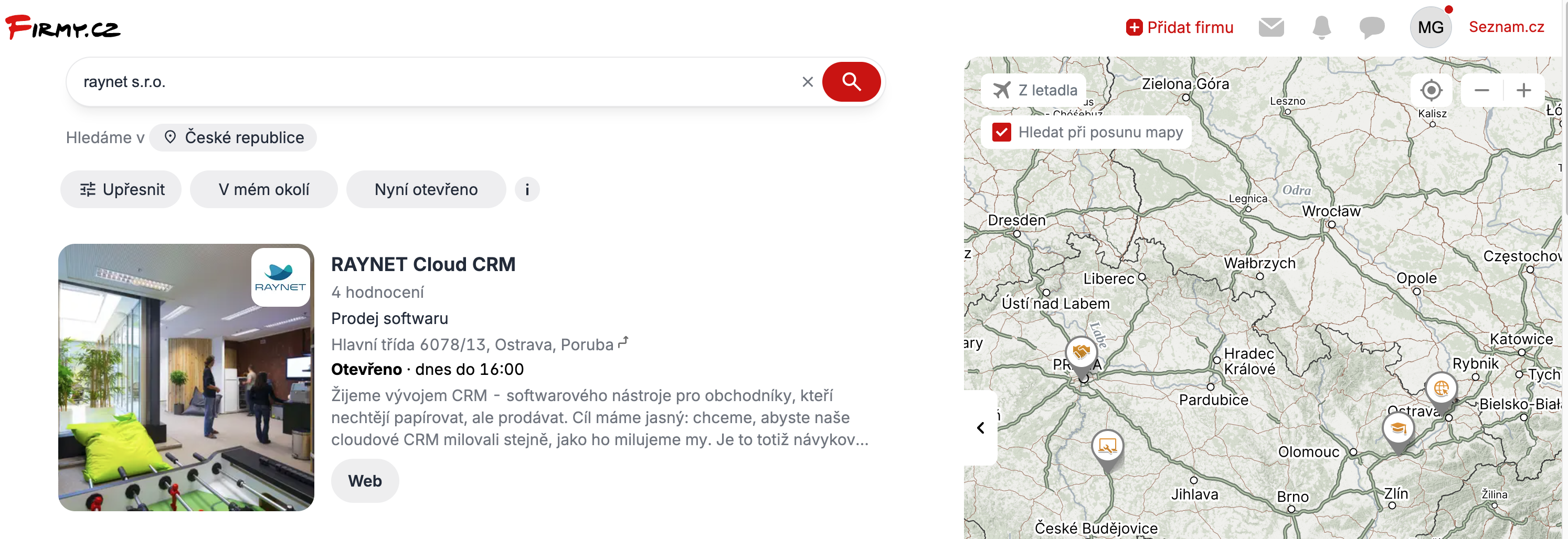The height and width of the screenshot is (539, 1568).
Task: Click the Brno label on map
Action: point(1292,497)
